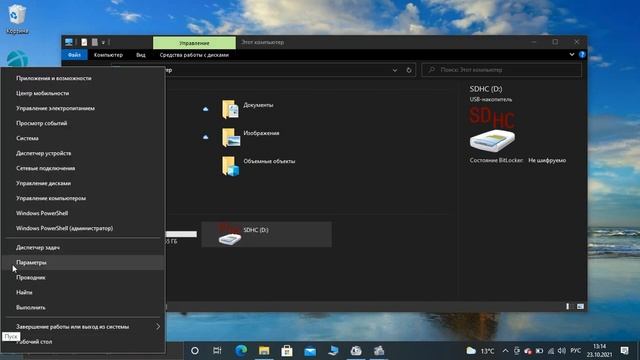640x360 pixels.
Task: Click in the Explorer search box
Action: [x=502, y=70]
